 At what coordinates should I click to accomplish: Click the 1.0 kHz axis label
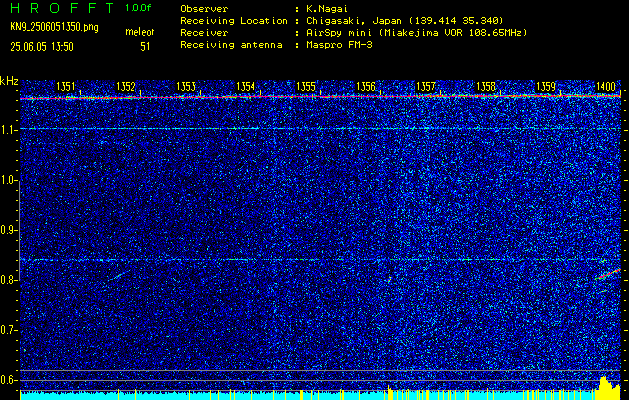point(8,180)
